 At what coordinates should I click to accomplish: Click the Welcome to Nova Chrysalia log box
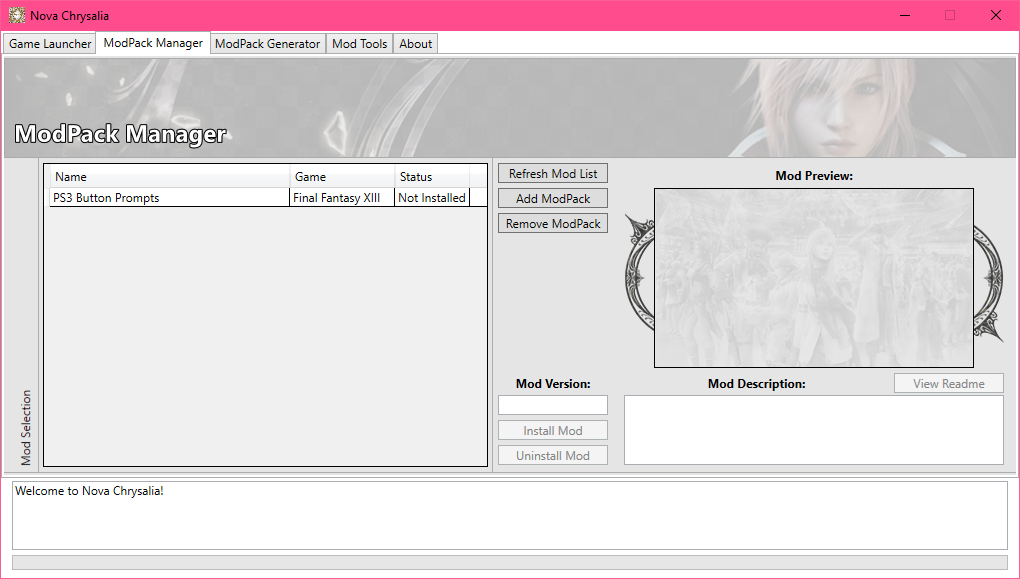pos(509,515)
